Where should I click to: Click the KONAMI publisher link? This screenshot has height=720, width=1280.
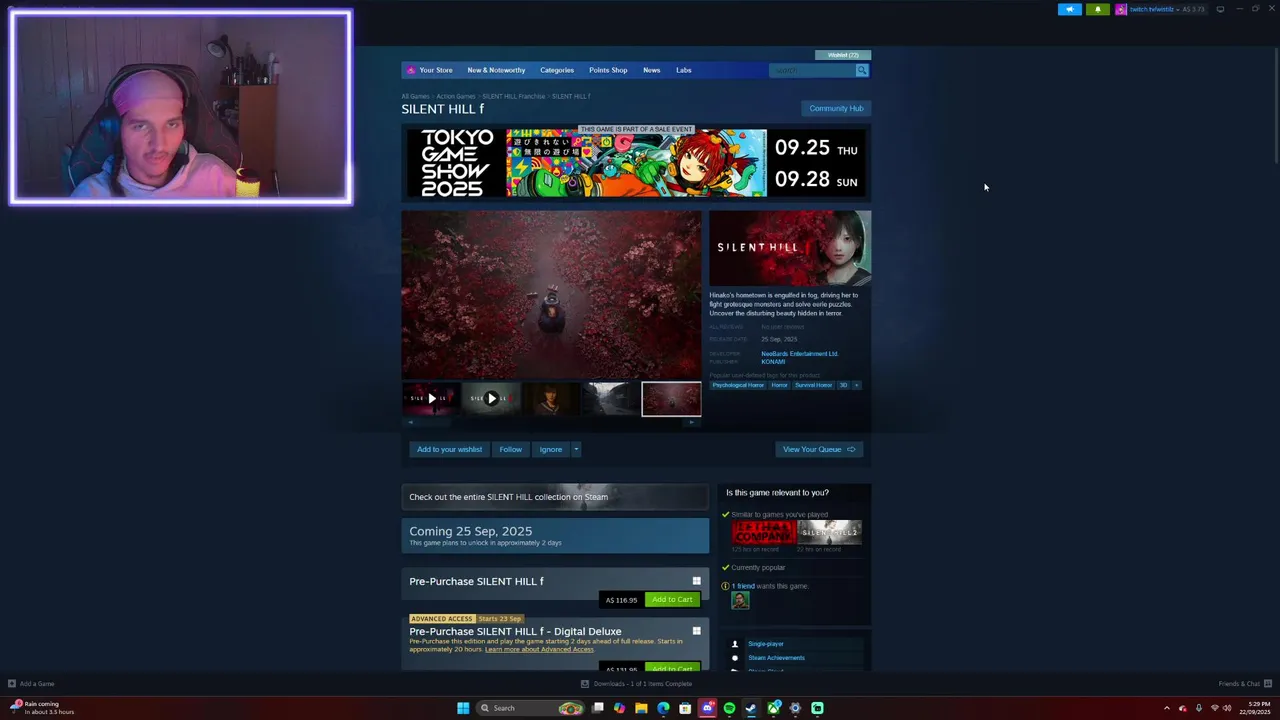[x=773, y=361]
